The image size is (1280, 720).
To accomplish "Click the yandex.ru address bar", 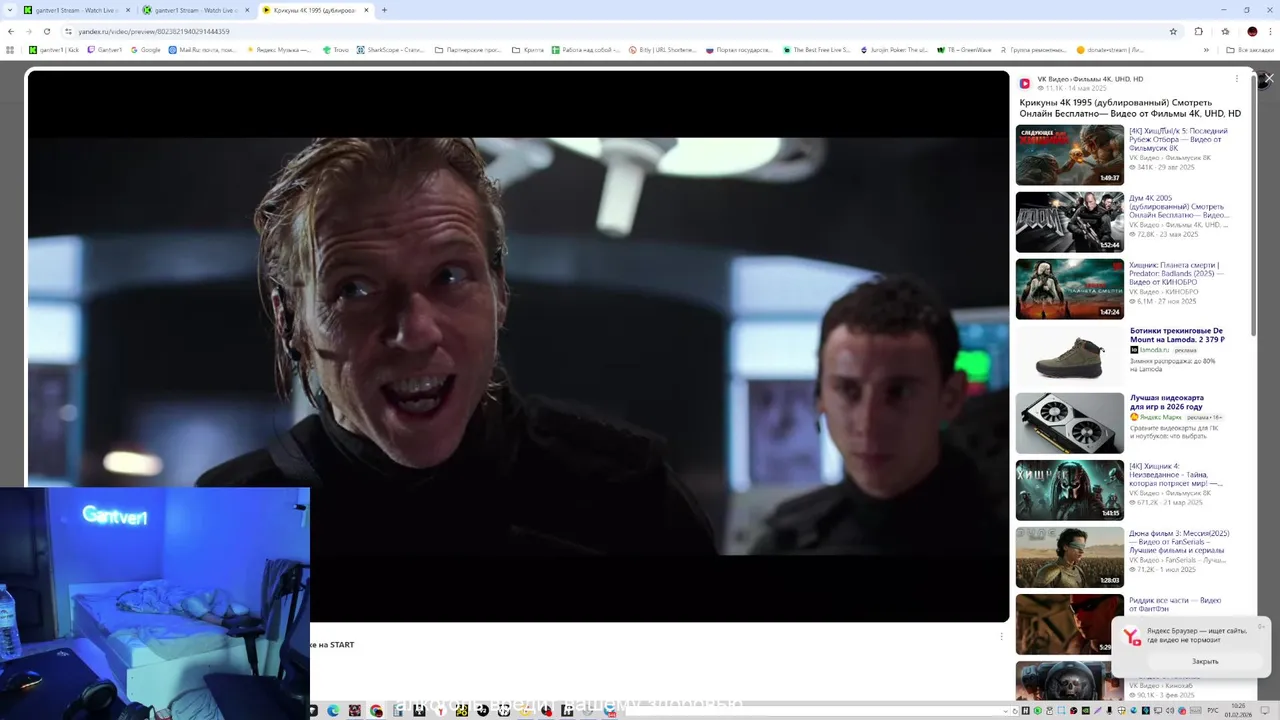I will click(x=600, y=31).
